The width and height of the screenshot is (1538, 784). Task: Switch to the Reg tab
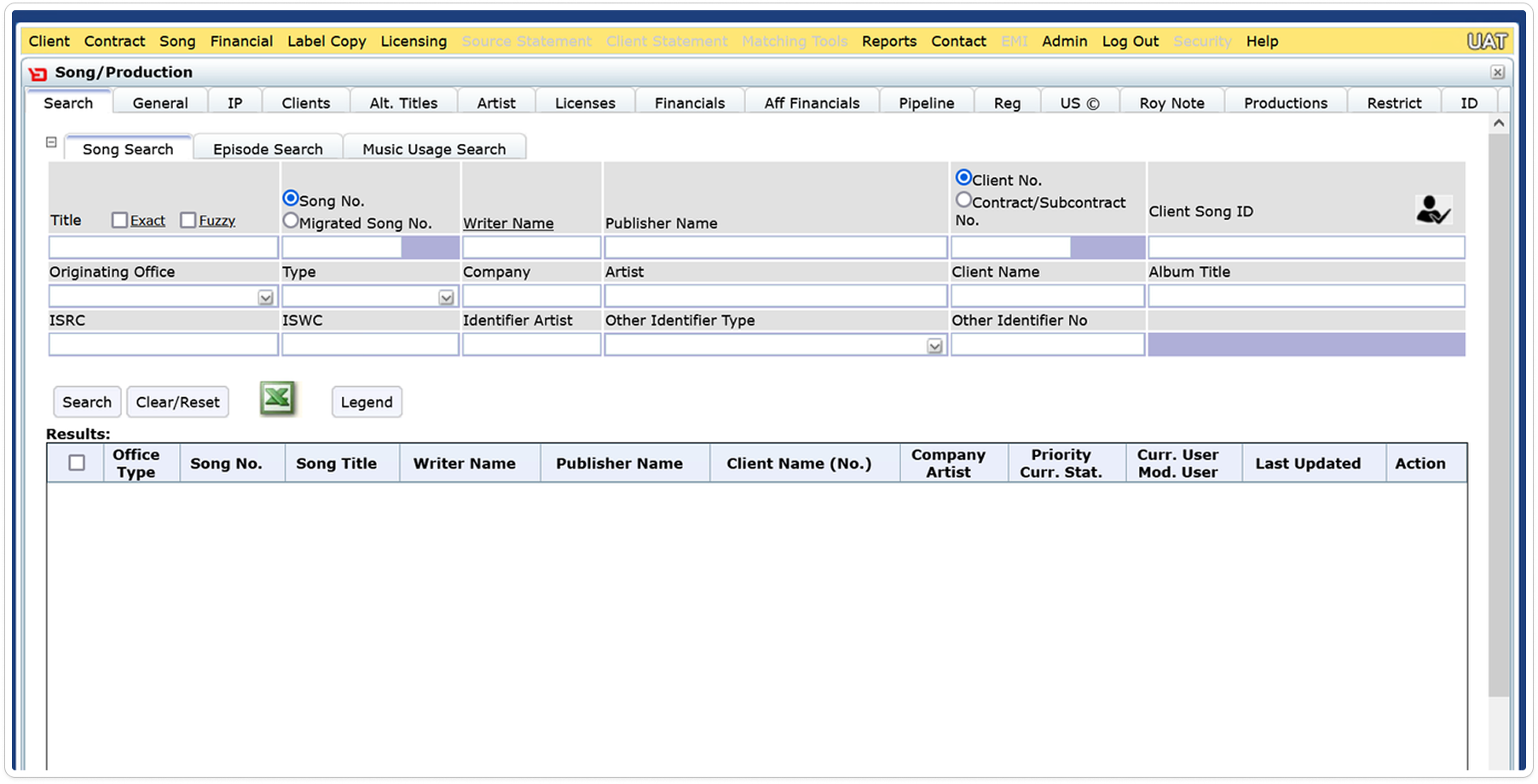pyautogui.click(x=1007, y=102)
